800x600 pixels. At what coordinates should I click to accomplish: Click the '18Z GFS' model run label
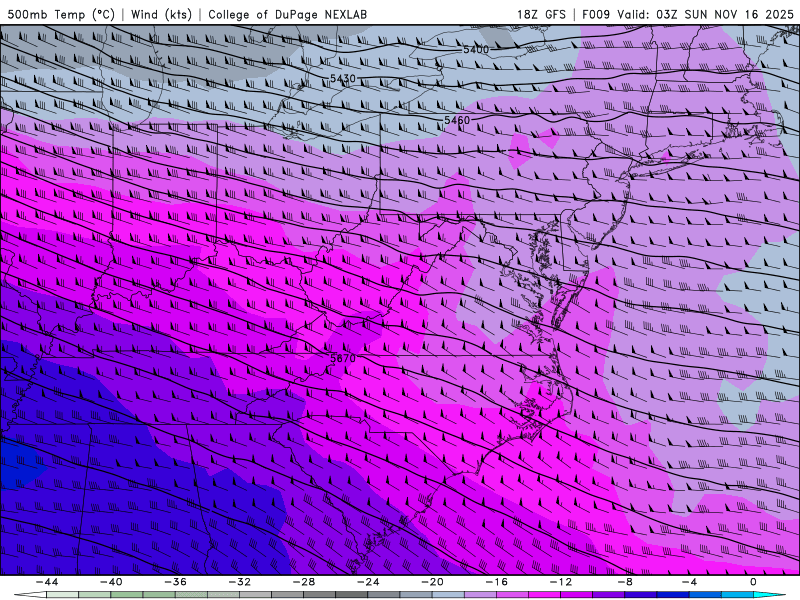pyautogui.click(x=541, y=14)
